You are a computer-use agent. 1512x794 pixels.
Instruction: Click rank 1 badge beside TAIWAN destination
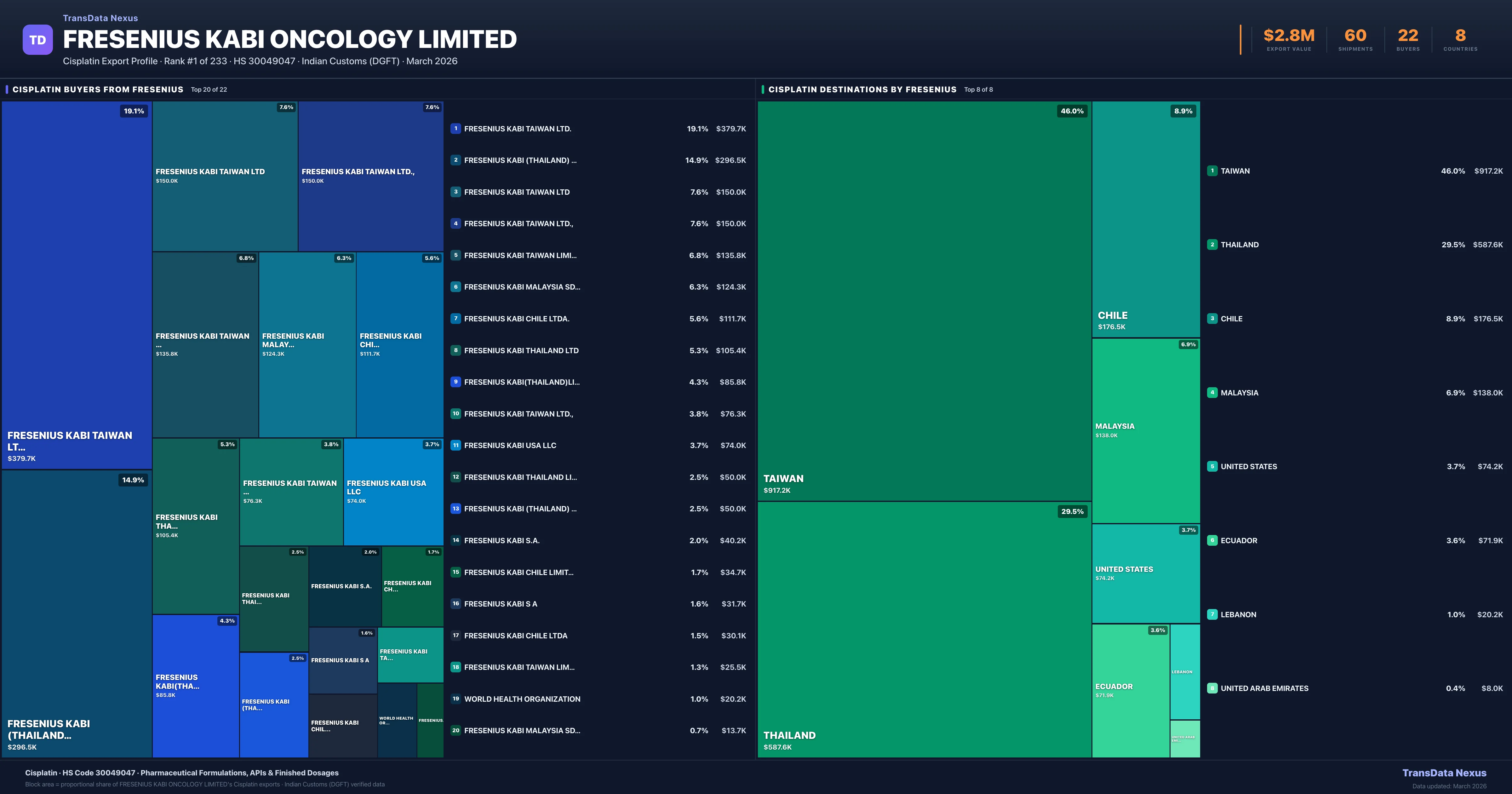point(1212,171)
